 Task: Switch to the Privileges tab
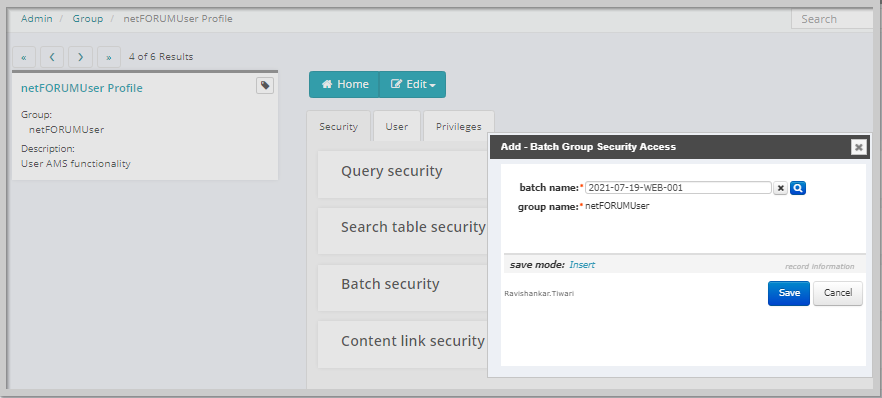coord(458,126)
